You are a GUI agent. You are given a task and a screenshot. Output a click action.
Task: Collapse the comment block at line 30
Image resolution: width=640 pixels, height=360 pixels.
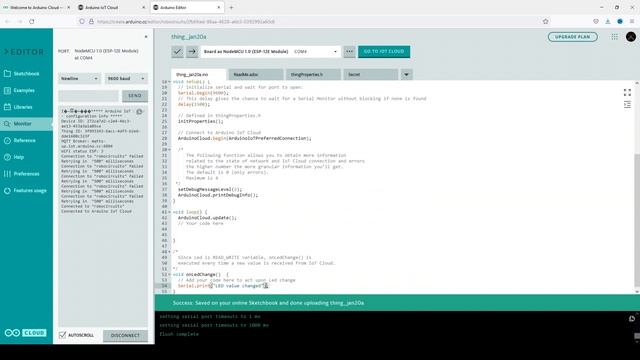click(x=170, y=150)
